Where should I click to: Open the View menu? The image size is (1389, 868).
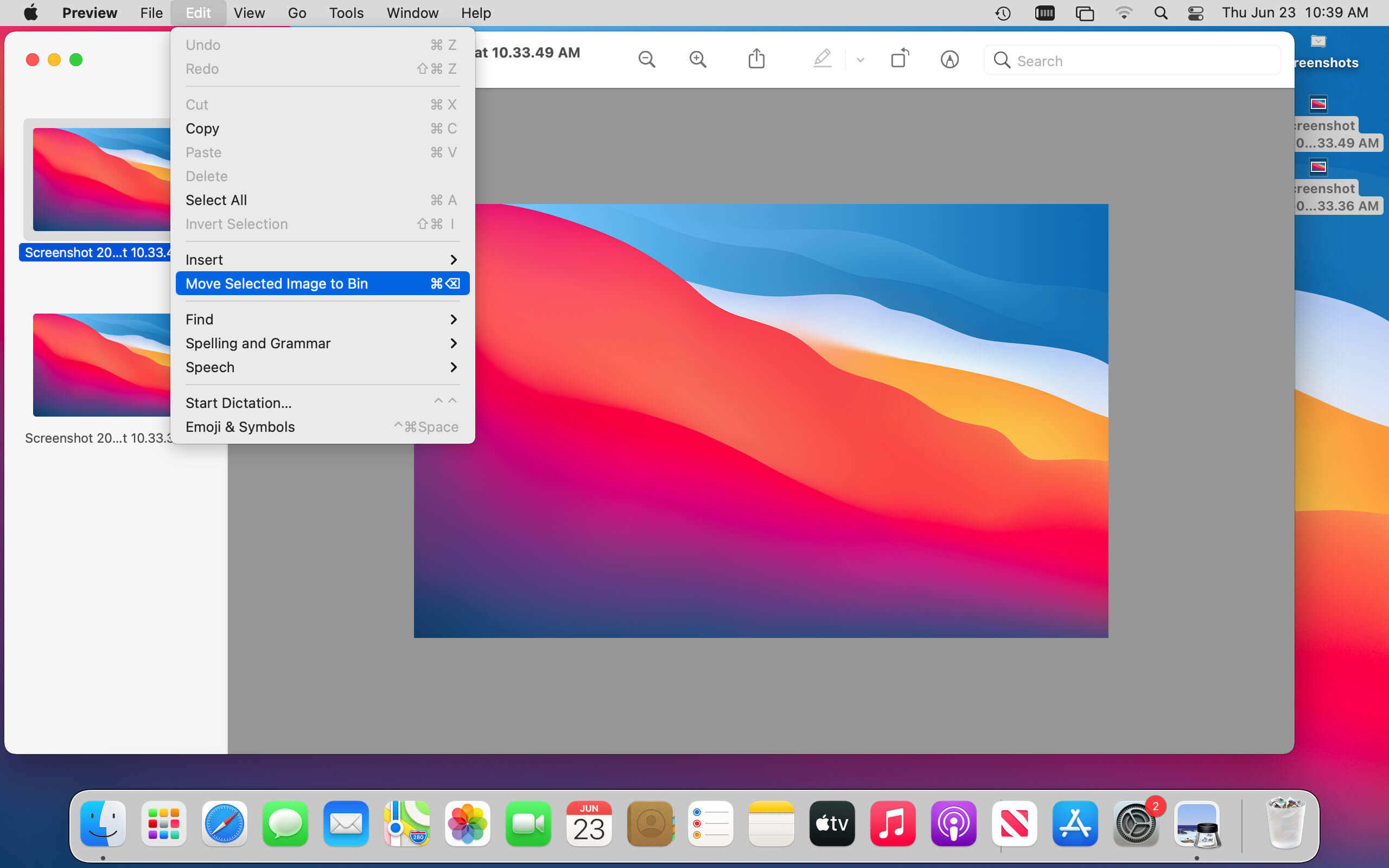tap(249, 12)
